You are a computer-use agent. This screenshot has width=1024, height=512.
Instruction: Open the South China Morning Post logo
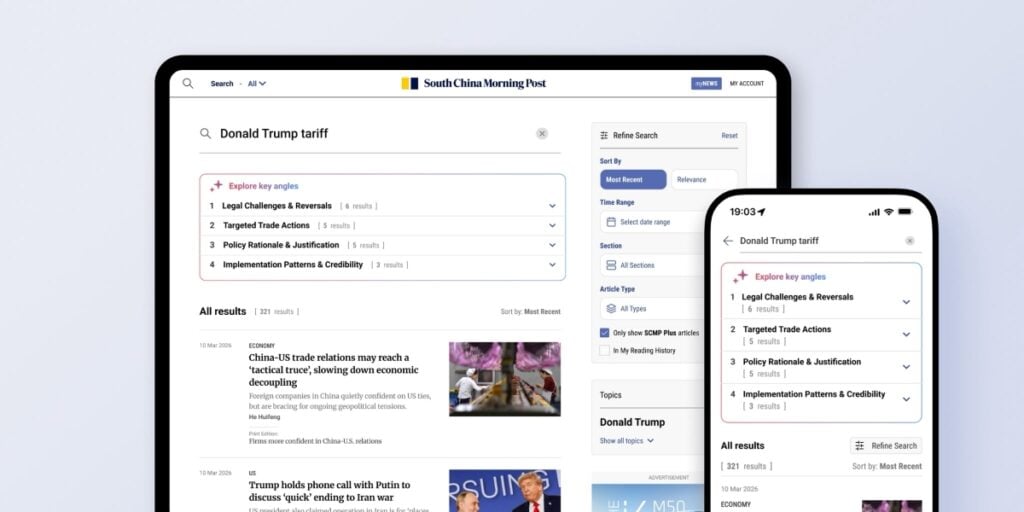tap(473, 84)
